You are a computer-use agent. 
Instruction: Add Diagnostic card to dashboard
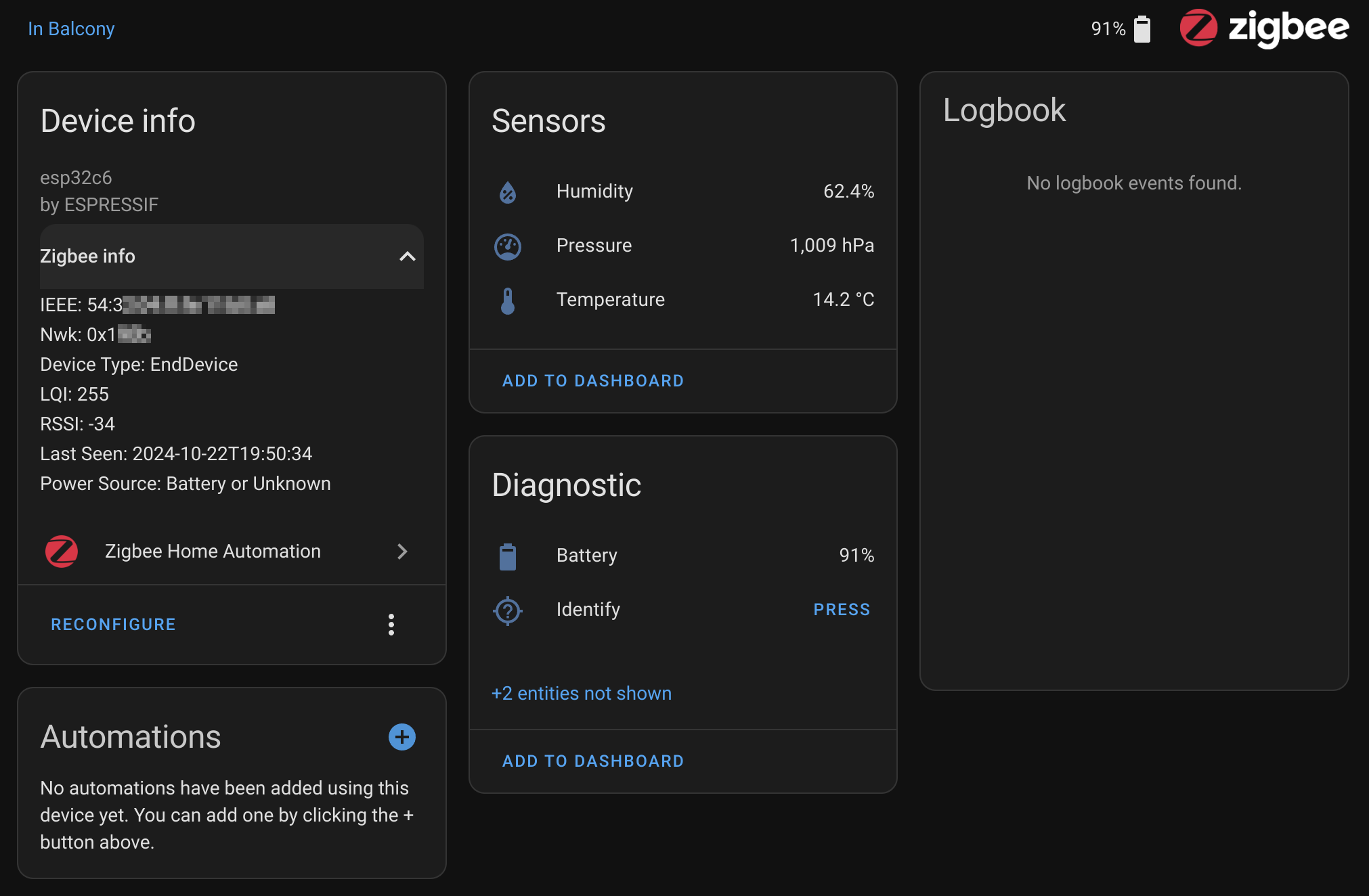[593, 761]
